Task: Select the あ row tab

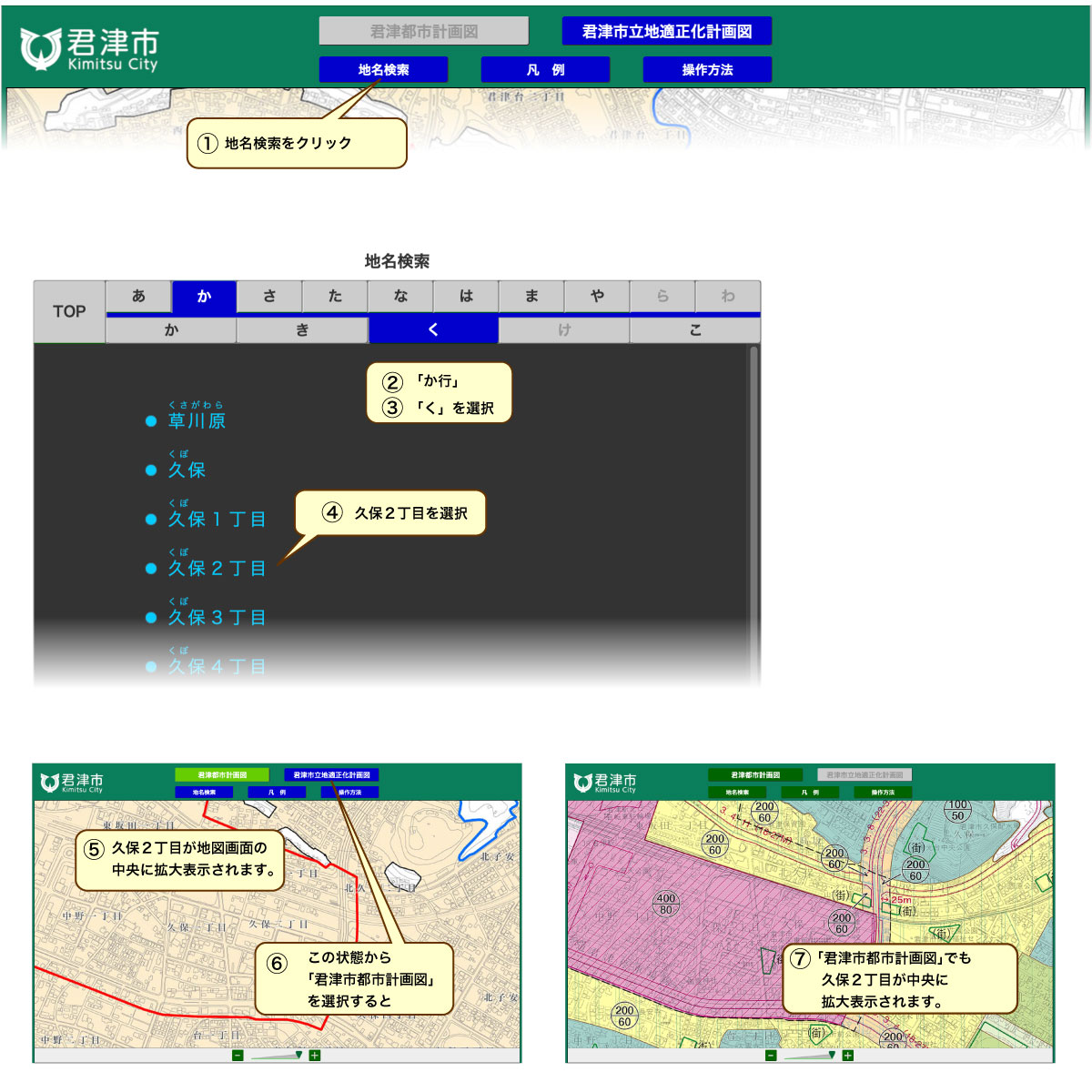Action: (138, 296)
